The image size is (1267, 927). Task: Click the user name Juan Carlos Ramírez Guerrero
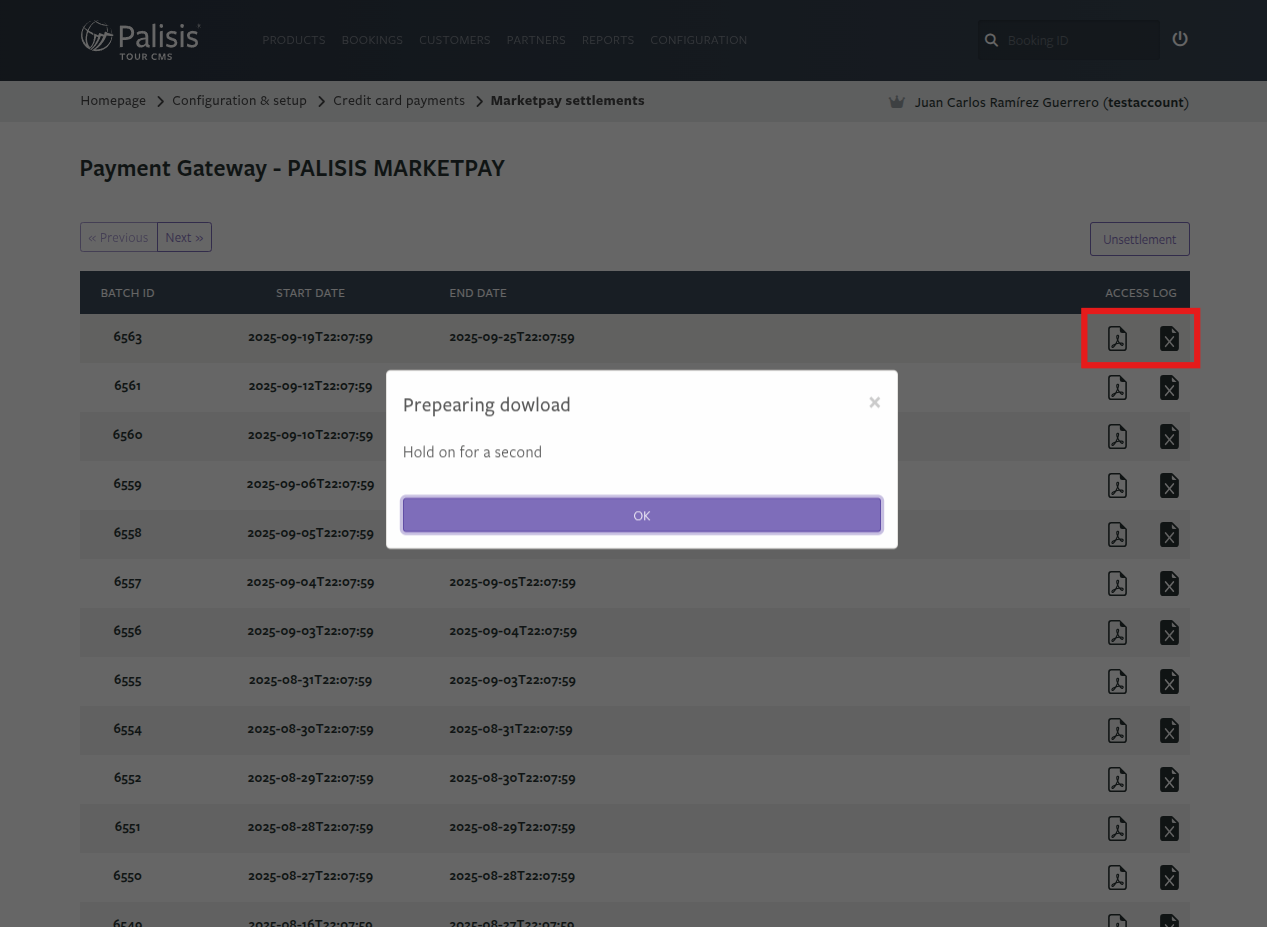(x=1006, y=102)
